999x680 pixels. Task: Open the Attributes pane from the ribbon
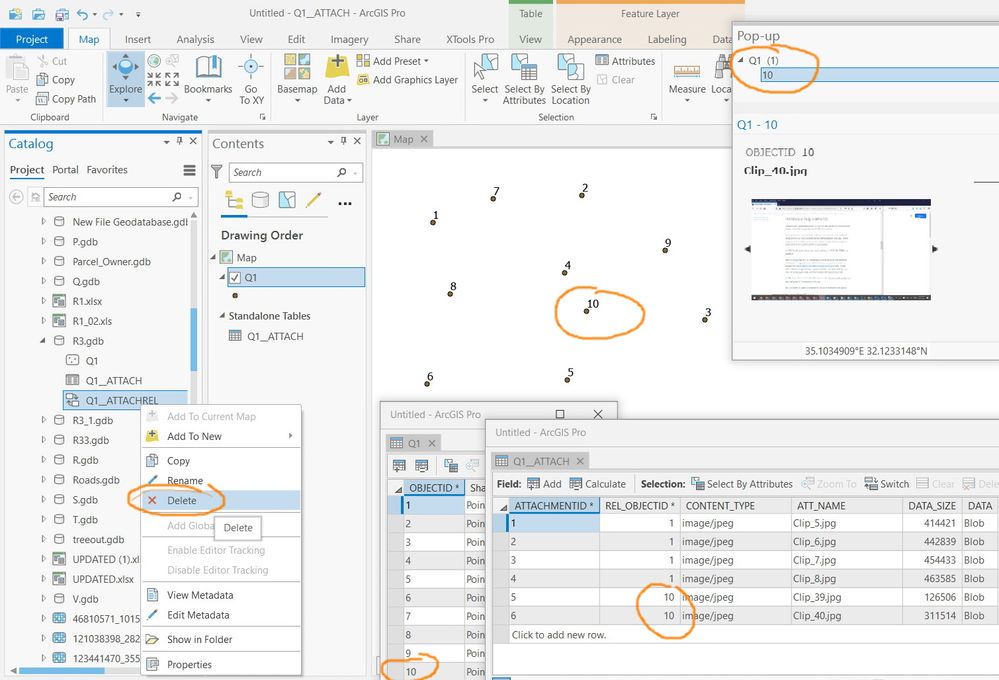click(625, 61)
